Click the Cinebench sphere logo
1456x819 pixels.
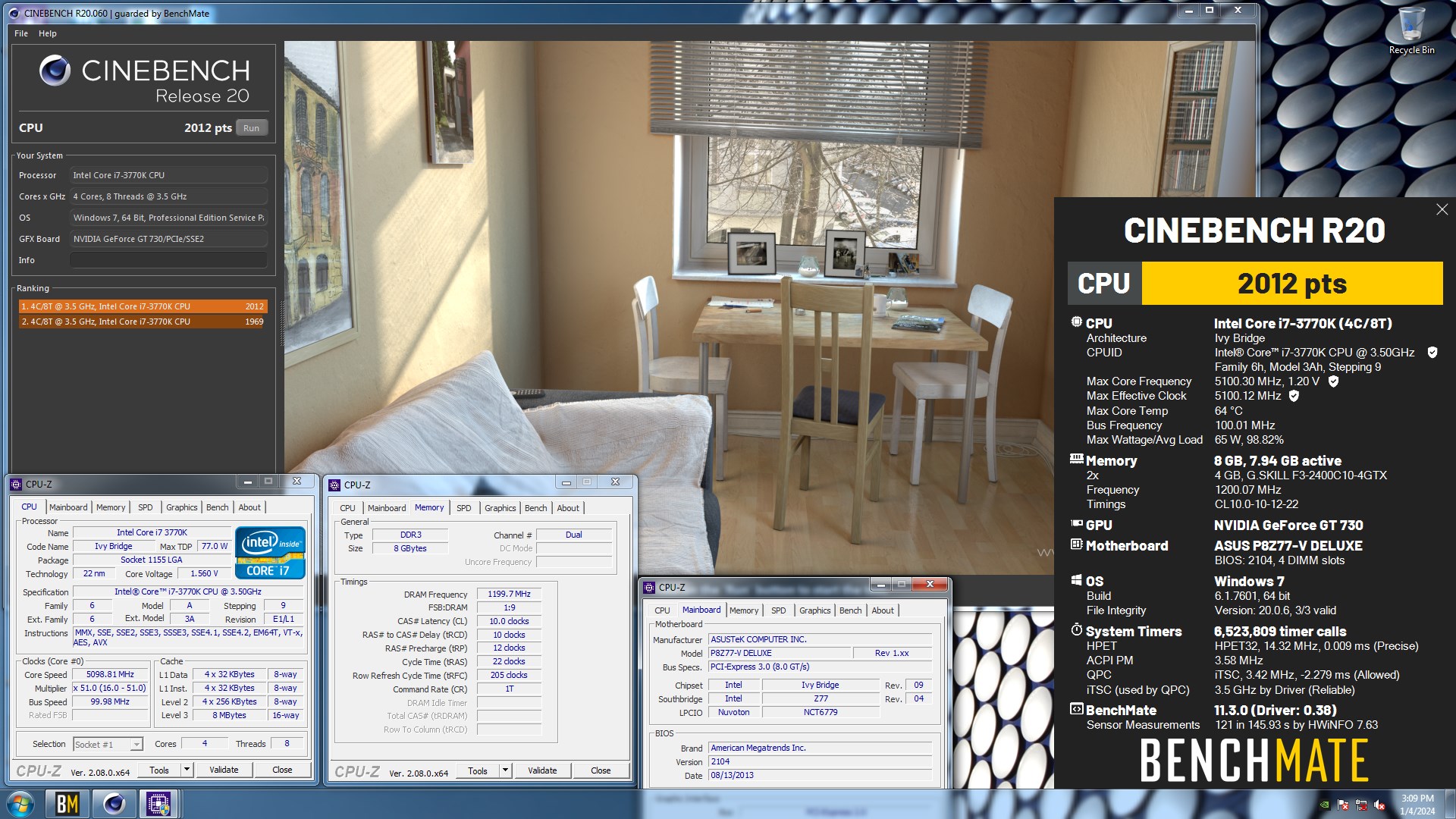coord(55,71)
